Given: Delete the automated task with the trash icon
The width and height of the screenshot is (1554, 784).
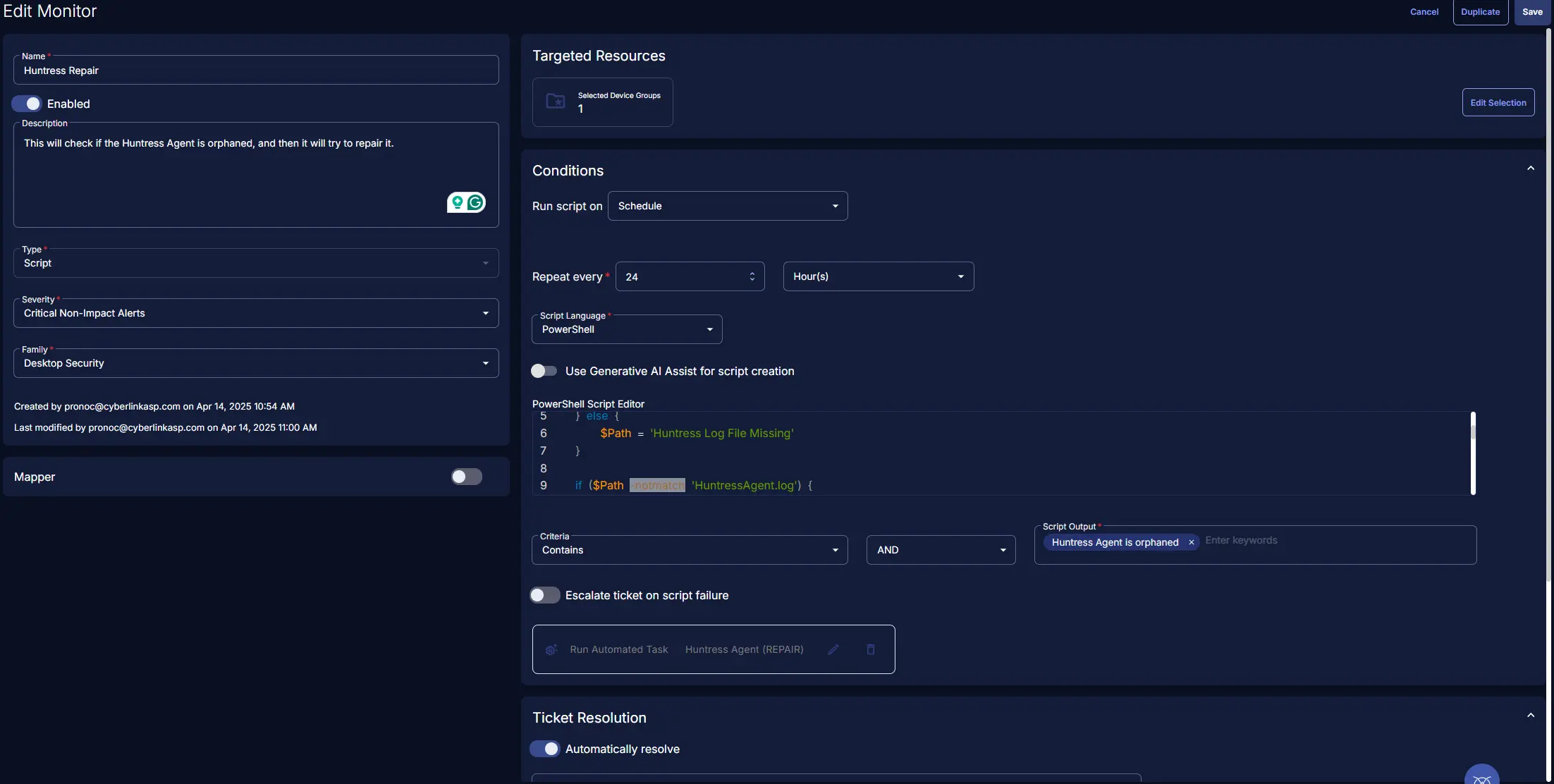Looking at the screenshot, I should (x=870, y=649).
